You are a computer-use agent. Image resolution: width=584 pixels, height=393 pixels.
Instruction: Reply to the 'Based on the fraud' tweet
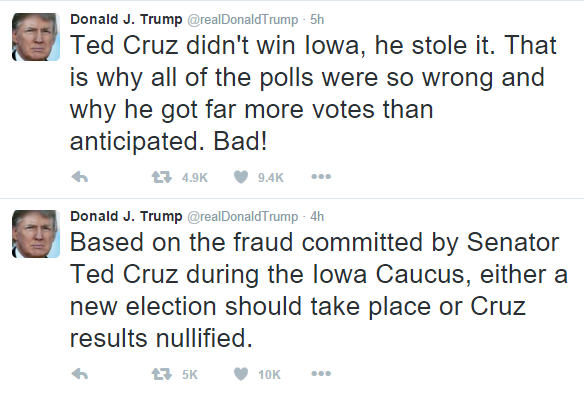click(x=80, y=374)
